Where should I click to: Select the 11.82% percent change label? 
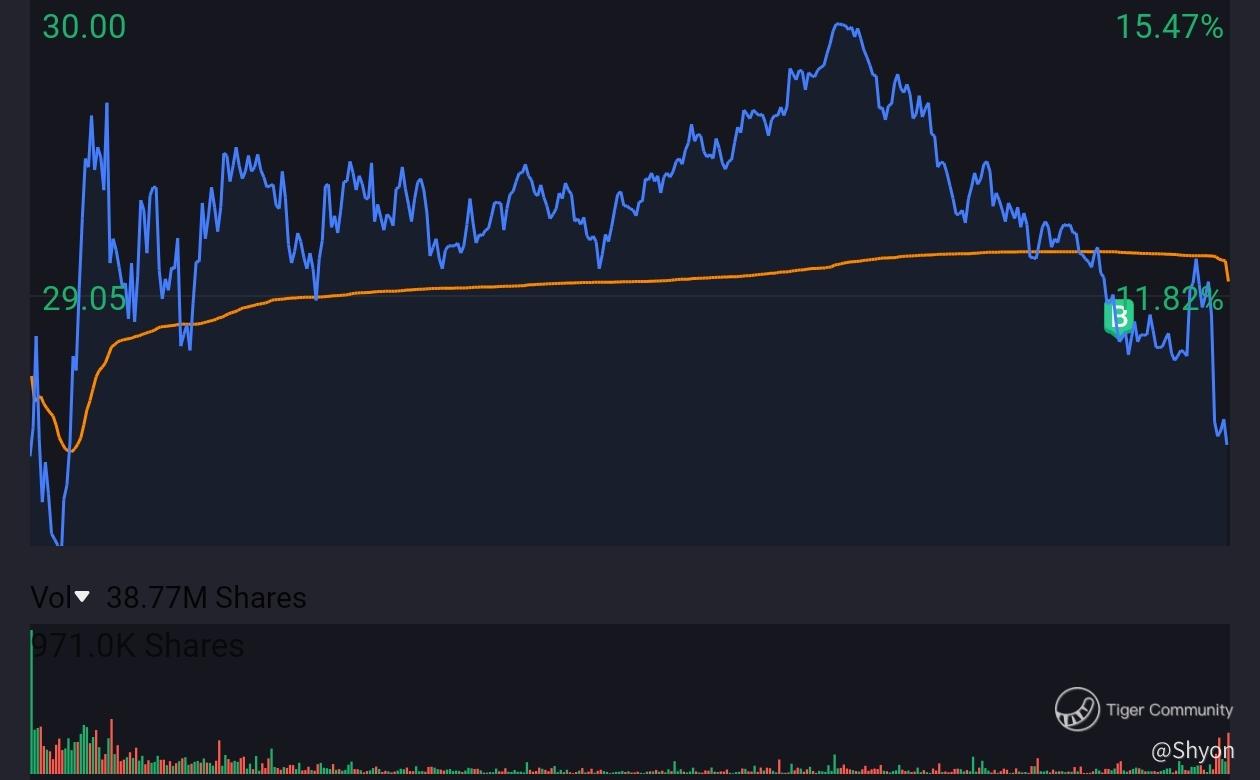(x=1169, y=298)
